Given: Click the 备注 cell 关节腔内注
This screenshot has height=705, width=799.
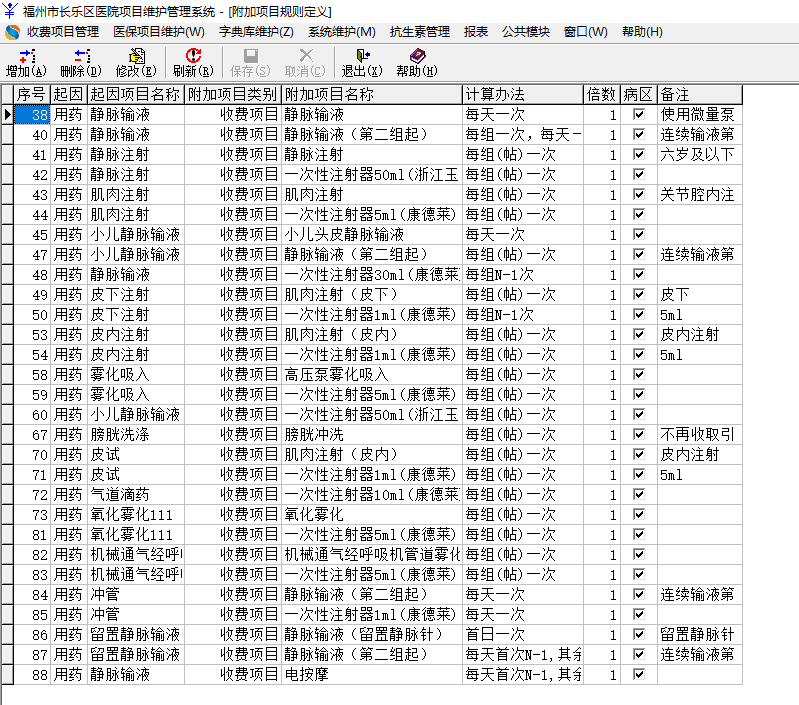Looking at the screenshot, I should tap(700, 195).
